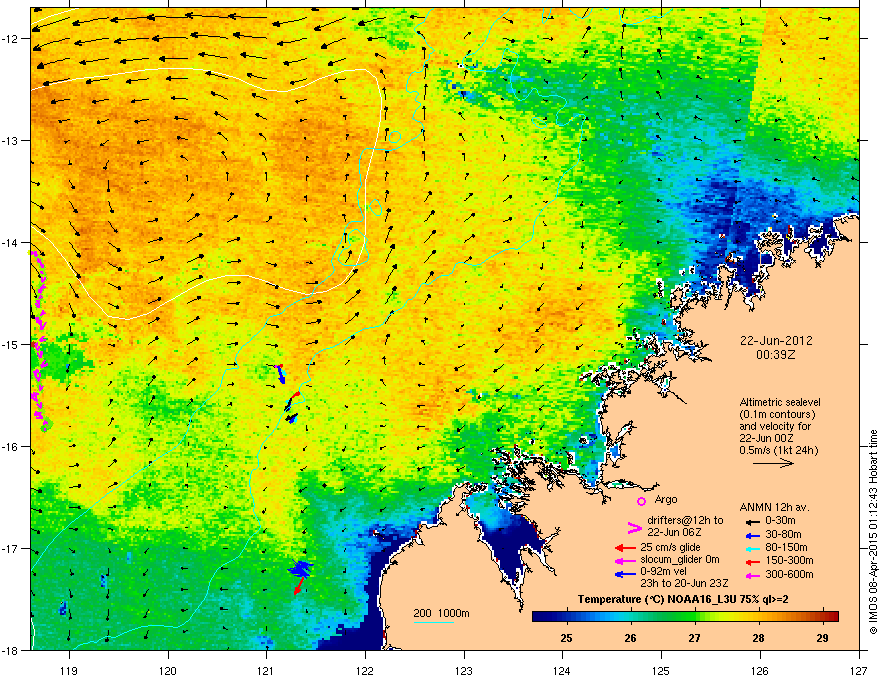Click the red glide arrow below blue star
The width and height of the screenshot is (880, 680).
[299, 587]
